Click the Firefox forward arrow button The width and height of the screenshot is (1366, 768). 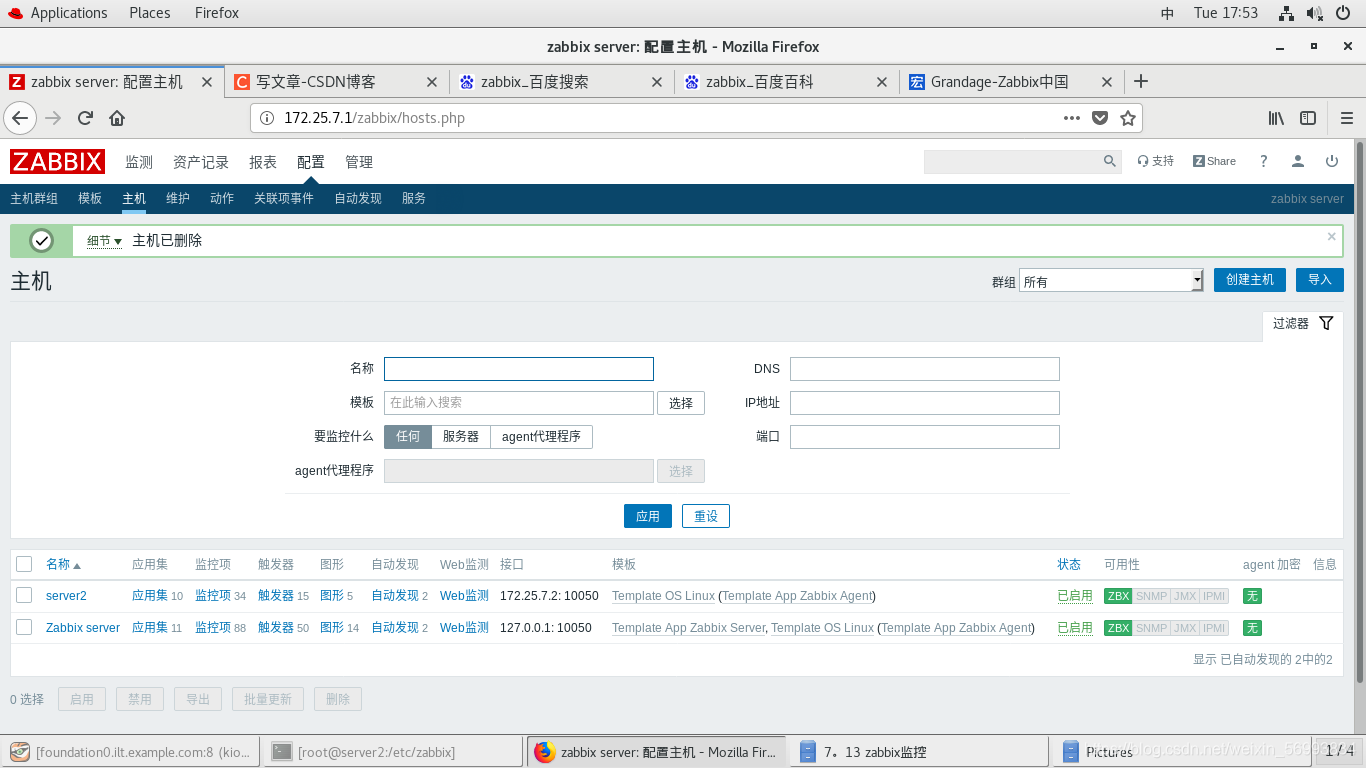click(x=53, y=118)
